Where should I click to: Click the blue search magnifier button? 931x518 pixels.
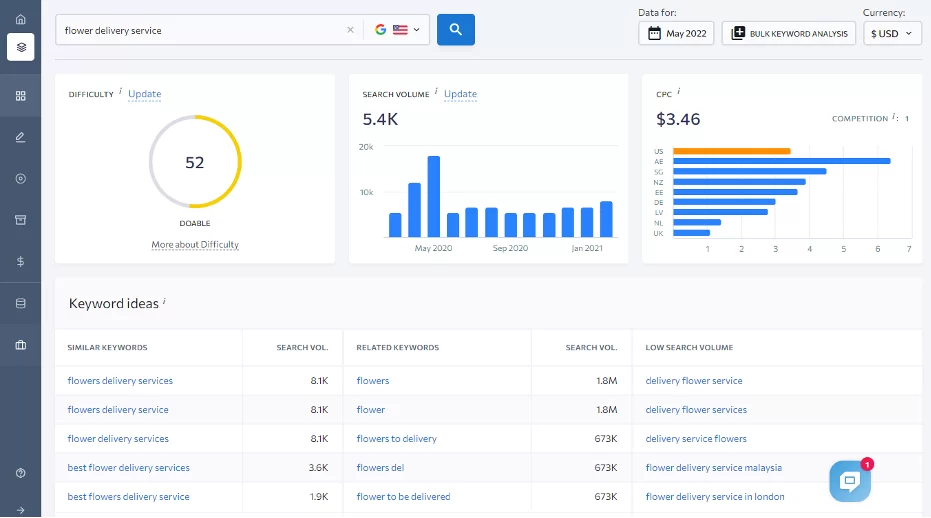coord(455,30)
